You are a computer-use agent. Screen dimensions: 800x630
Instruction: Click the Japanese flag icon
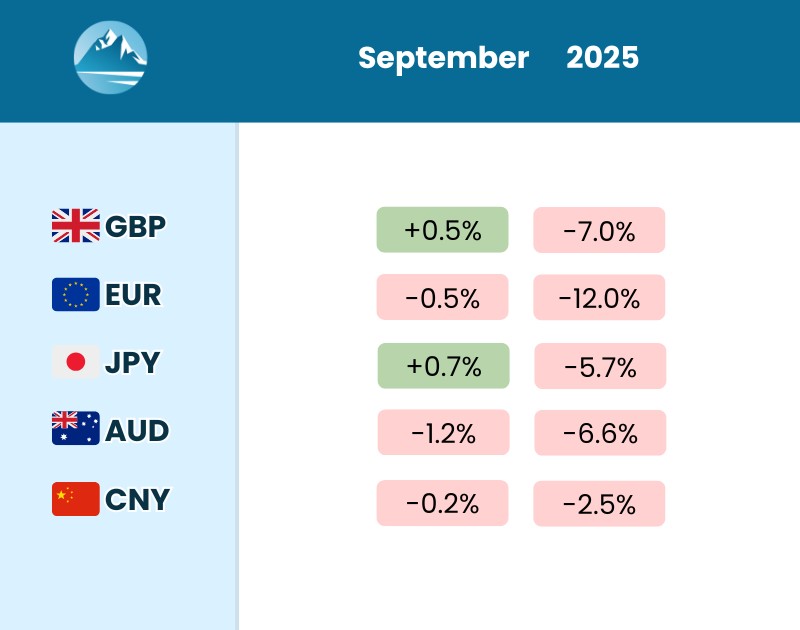[76, 362]
